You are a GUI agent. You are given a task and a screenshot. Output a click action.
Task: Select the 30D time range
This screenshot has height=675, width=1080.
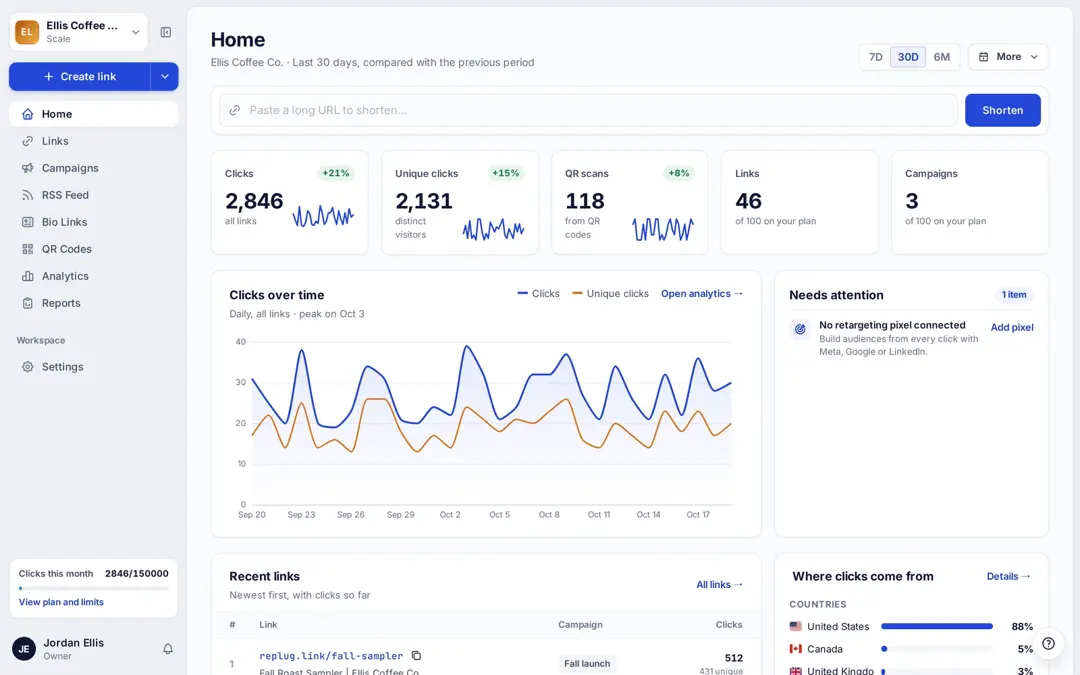908,57
